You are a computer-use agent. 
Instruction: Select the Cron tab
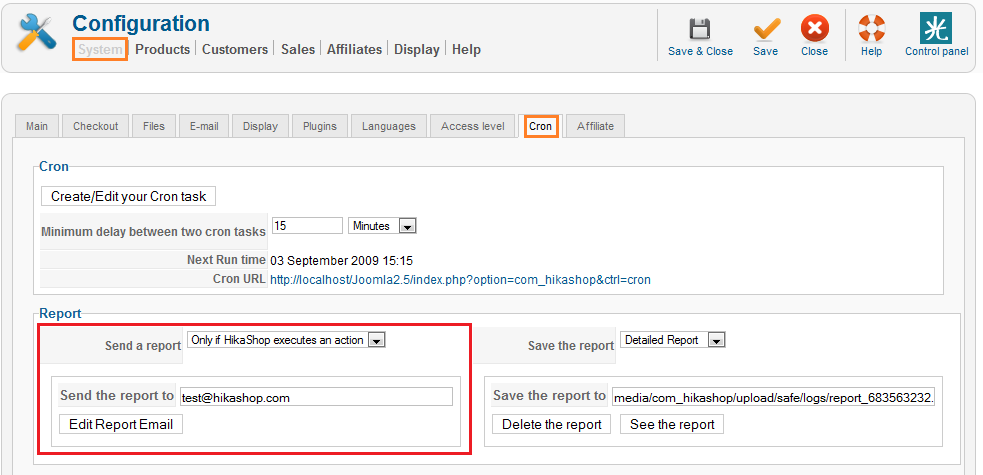click(540, 126)
